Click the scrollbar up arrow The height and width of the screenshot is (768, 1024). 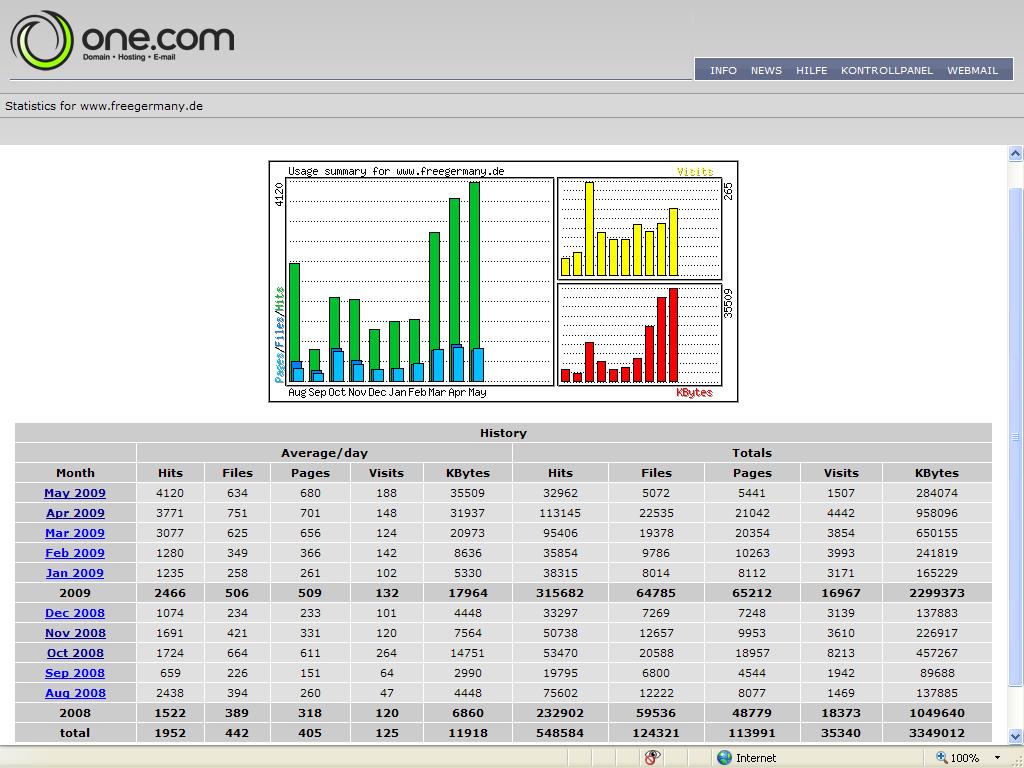tap(1016, 154)
